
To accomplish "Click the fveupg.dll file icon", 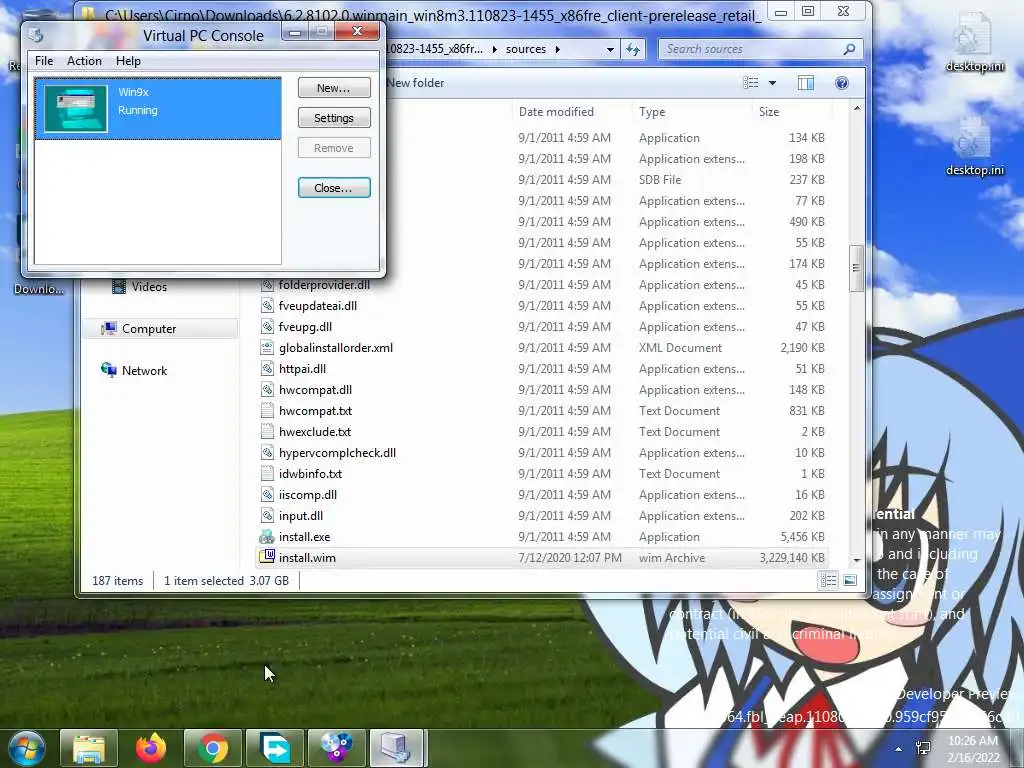I will tap(266, 327).
